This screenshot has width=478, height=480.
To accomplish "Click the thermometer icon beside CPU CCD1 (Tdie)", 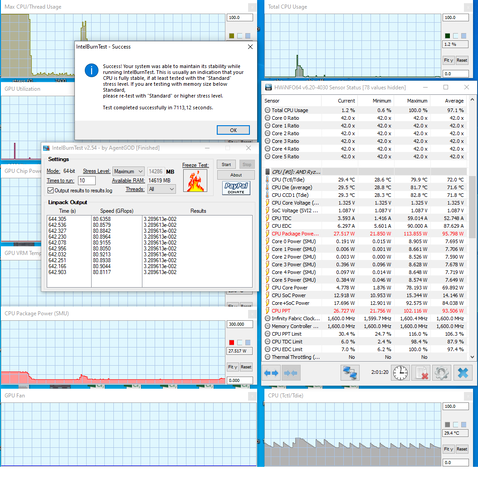I will [x=267, y=195].
